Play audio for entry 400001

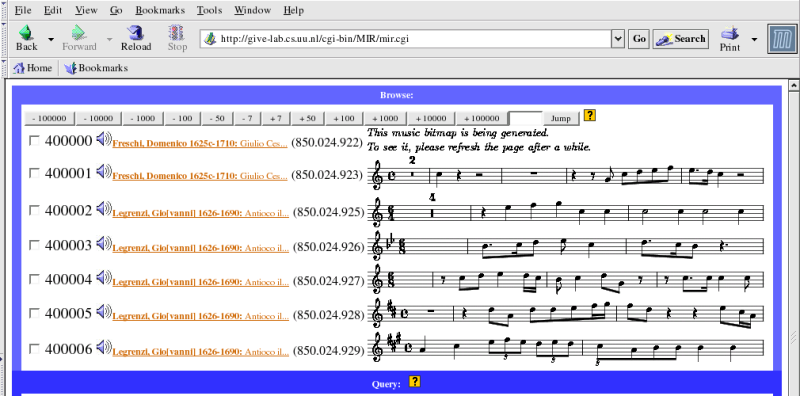(104, 171)
